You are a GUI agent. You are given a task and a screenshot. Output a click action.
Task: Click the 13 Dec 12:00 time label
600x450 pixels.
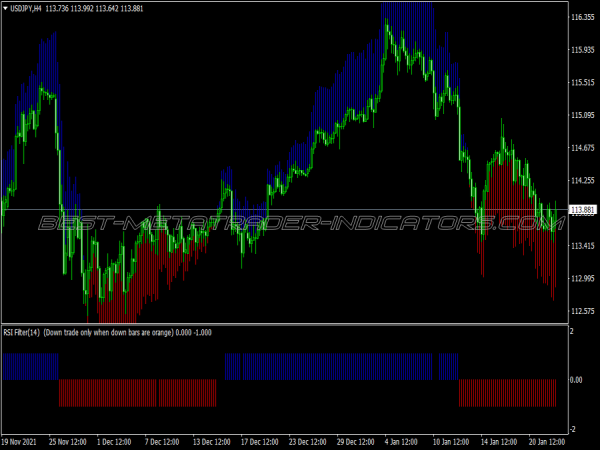coord(212,442)
